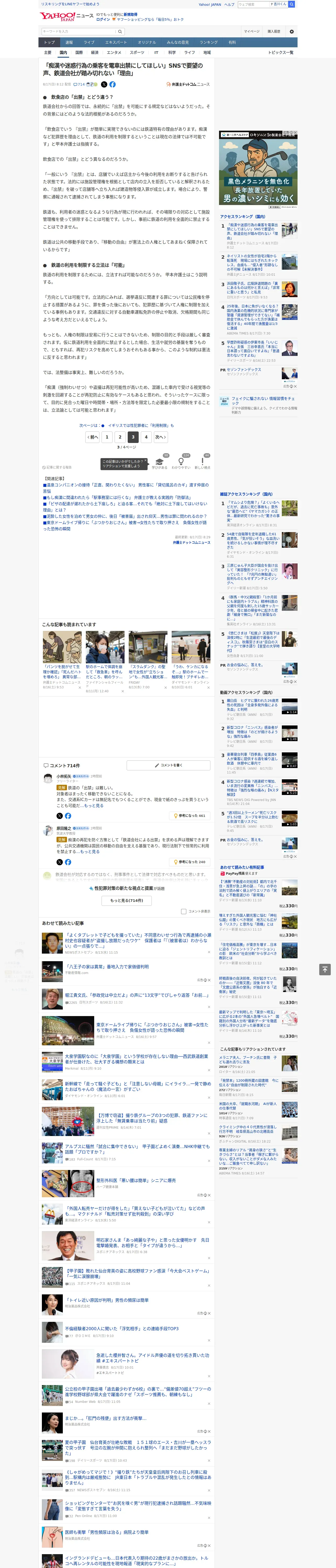Click 記事に関する報告 report icon

(x=57, y=468)
